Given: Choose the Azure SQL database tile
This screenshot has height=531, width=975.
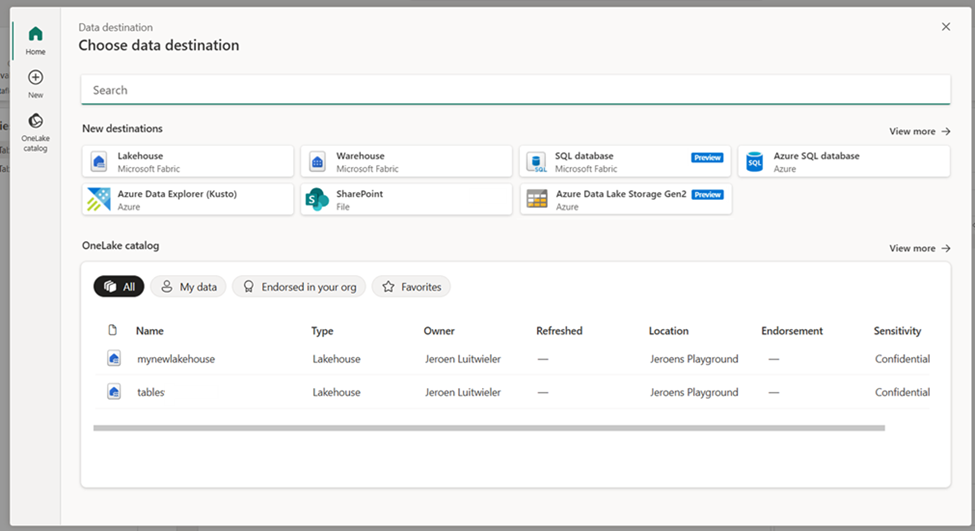Looking at the screenshot, I should tap(843, 161).
